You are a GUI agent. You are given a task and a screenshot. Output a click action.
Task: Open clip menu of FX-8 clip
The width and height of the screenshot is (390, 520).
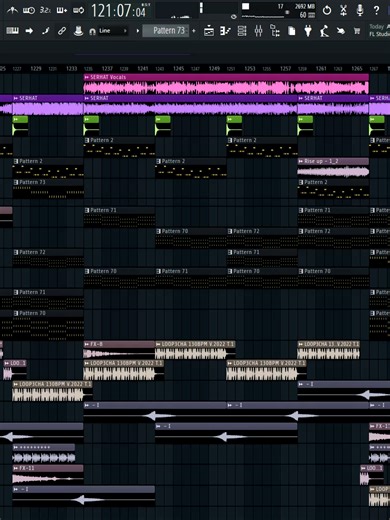tap(87, 344)
